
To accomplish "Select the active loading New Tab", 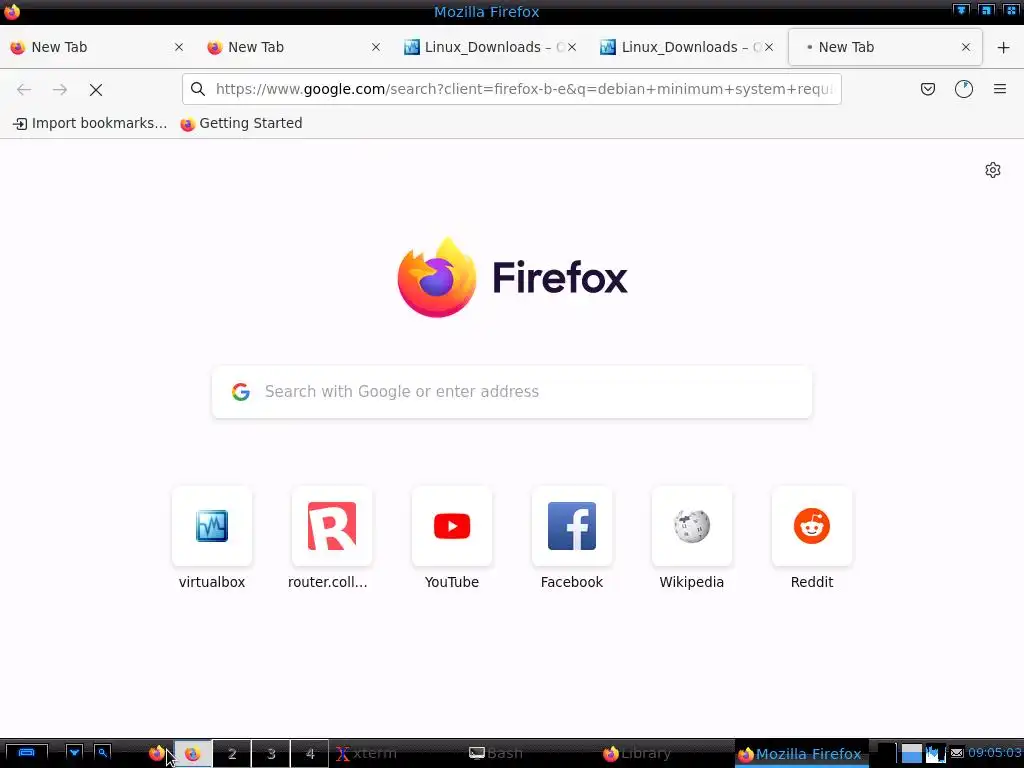I will click(x=885, y=47).
